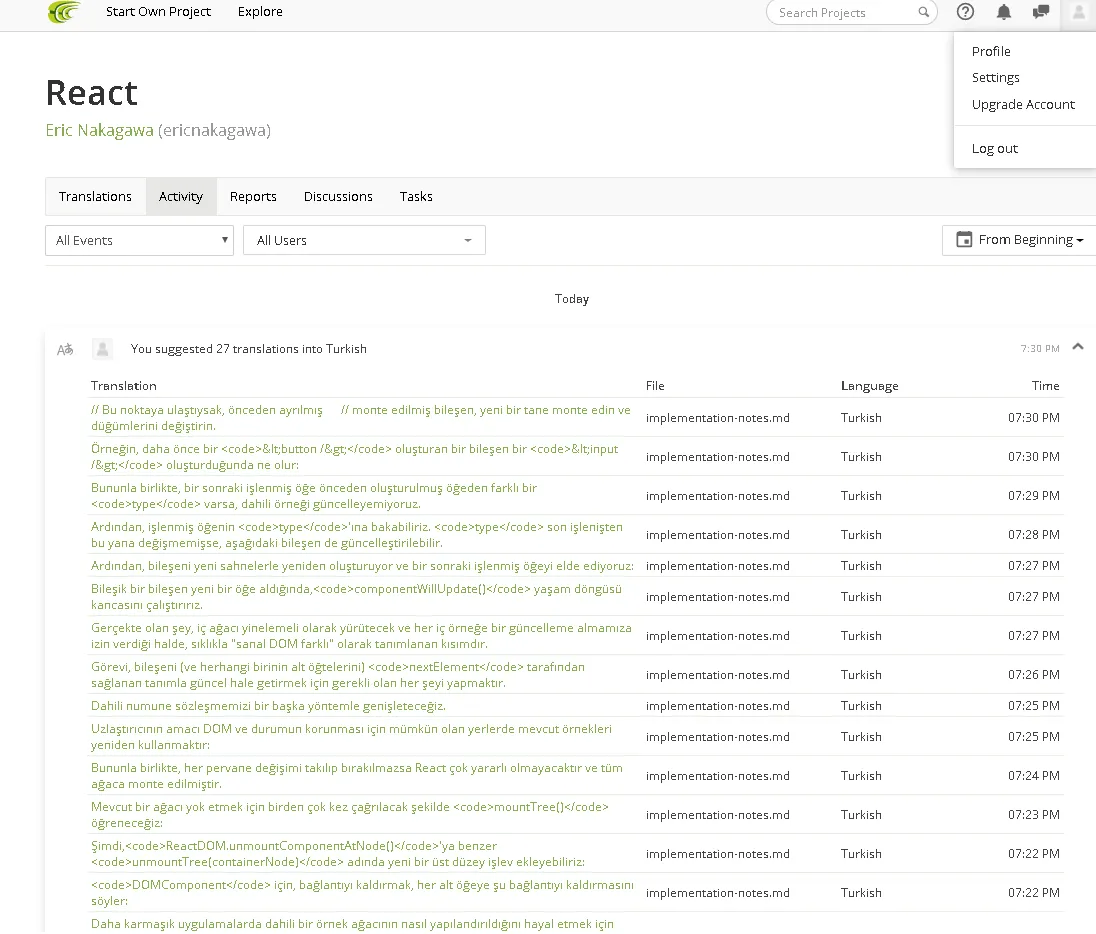
Task: Click the search magnifier icon
Action: point(923,12)
